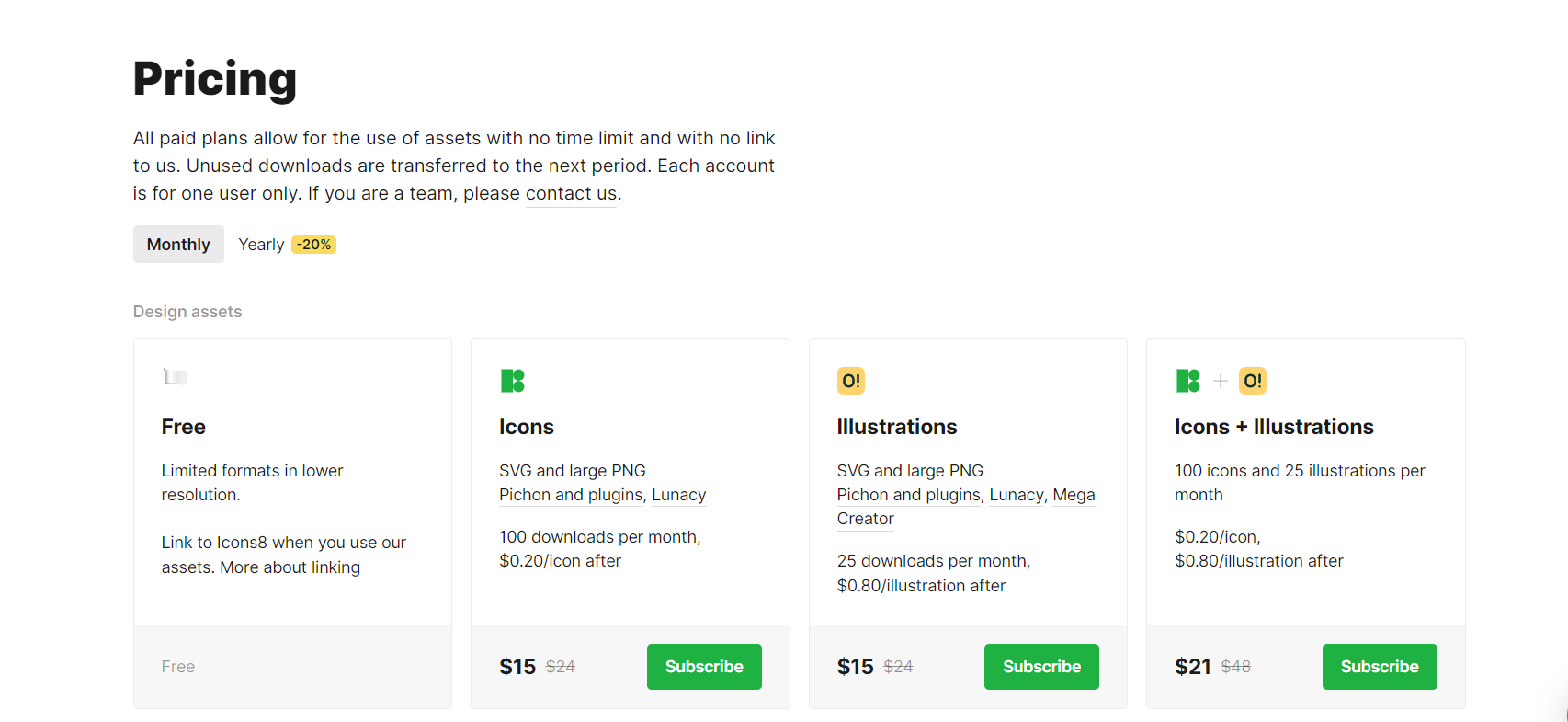This screenshot has height=722, width=1568.
Task: Click yellow Ouch logo in Icons + Illustrations card
Action: [1252, 381]
